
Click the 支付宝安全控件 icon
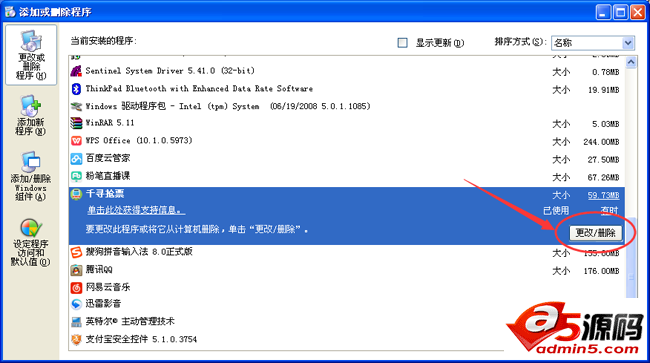point(76,339)
